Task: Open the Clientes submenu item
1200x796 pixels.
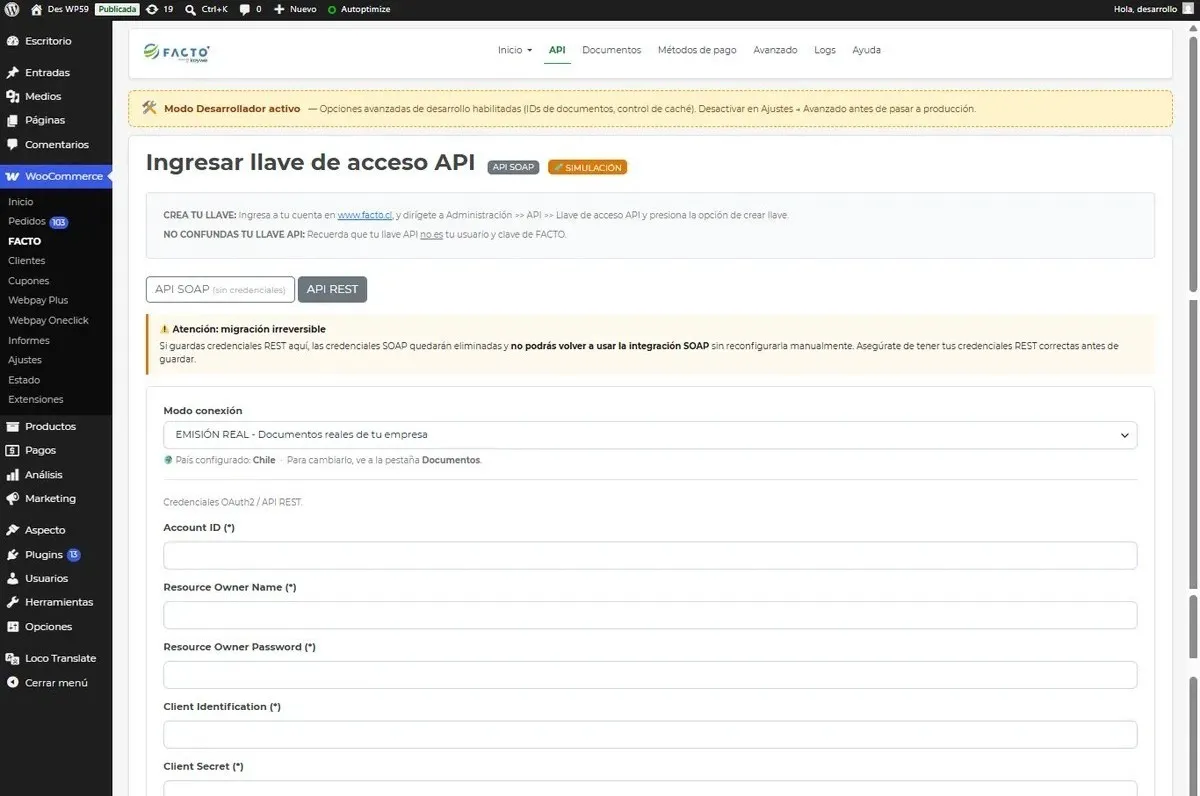Action: pyautogui.click(x=26, y=261)
